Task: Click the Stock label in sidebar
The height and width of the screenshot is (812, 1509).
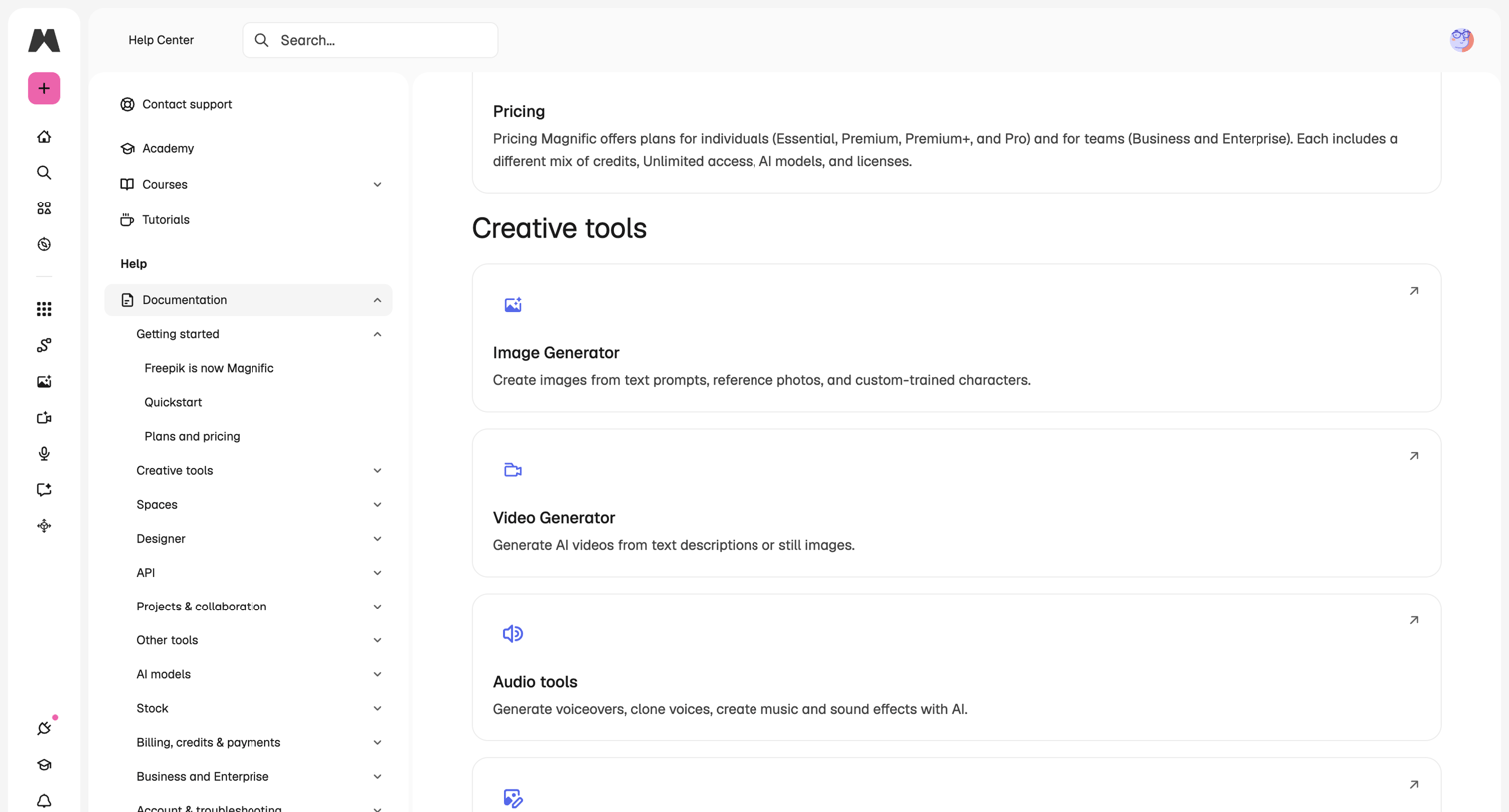Action: 152,708
